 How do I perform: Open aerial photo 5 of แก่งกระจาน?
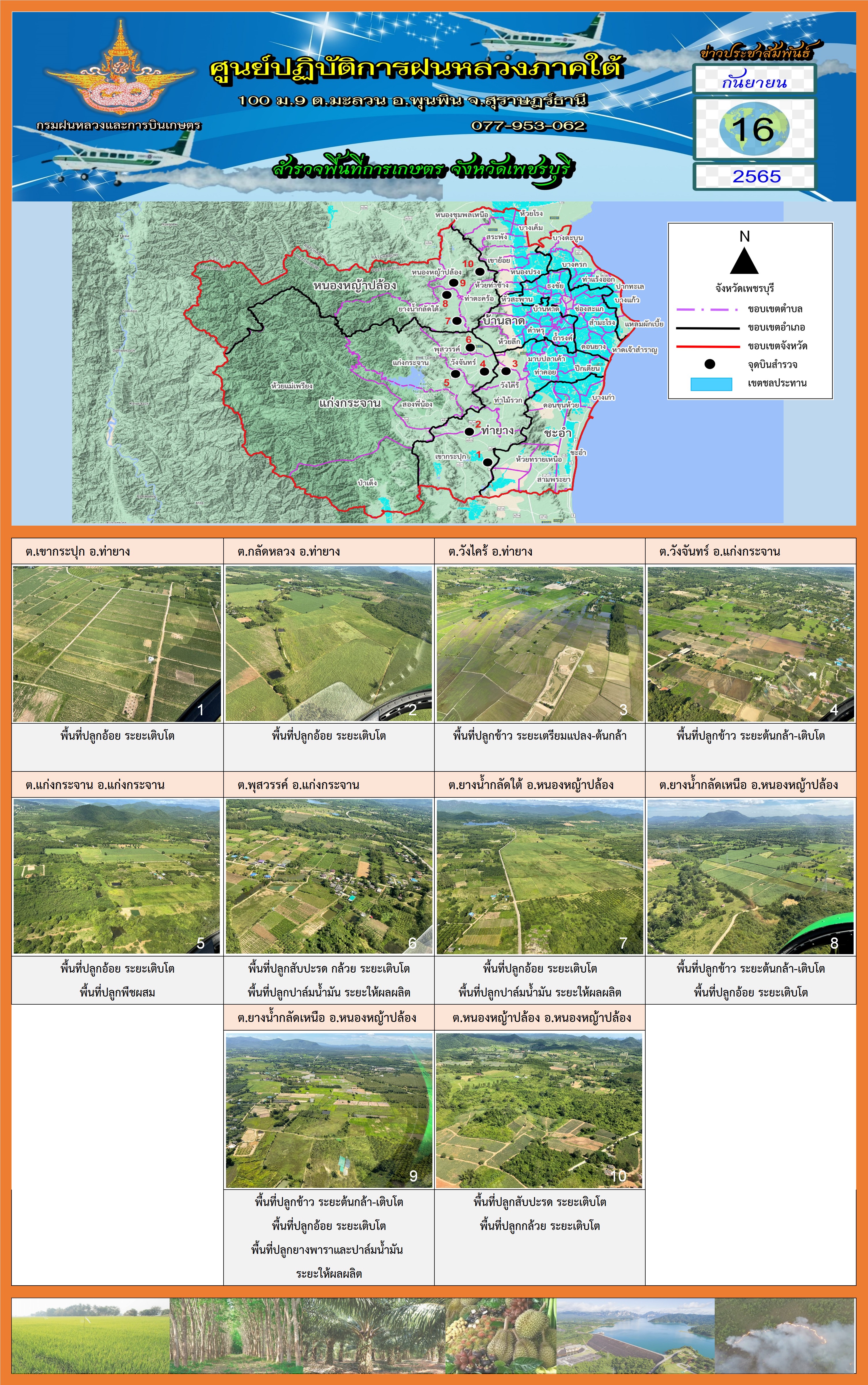click(117, 877)
